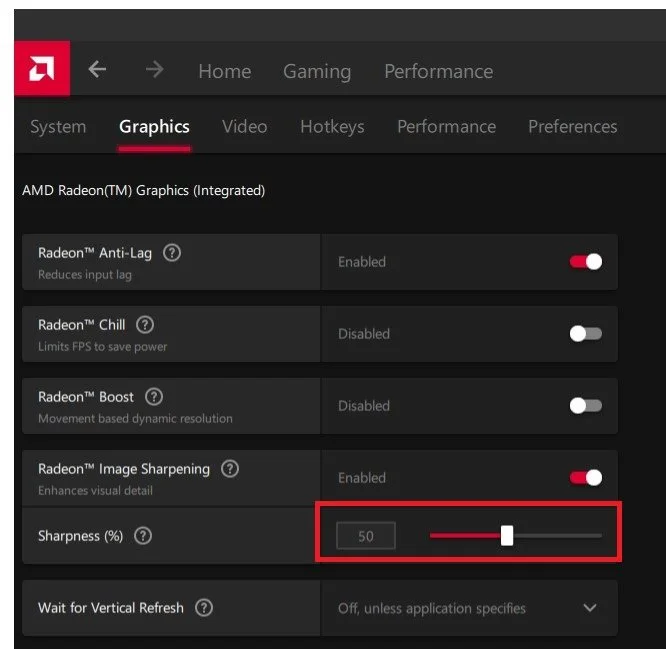Open the Performance settings sub-tab

446,127
